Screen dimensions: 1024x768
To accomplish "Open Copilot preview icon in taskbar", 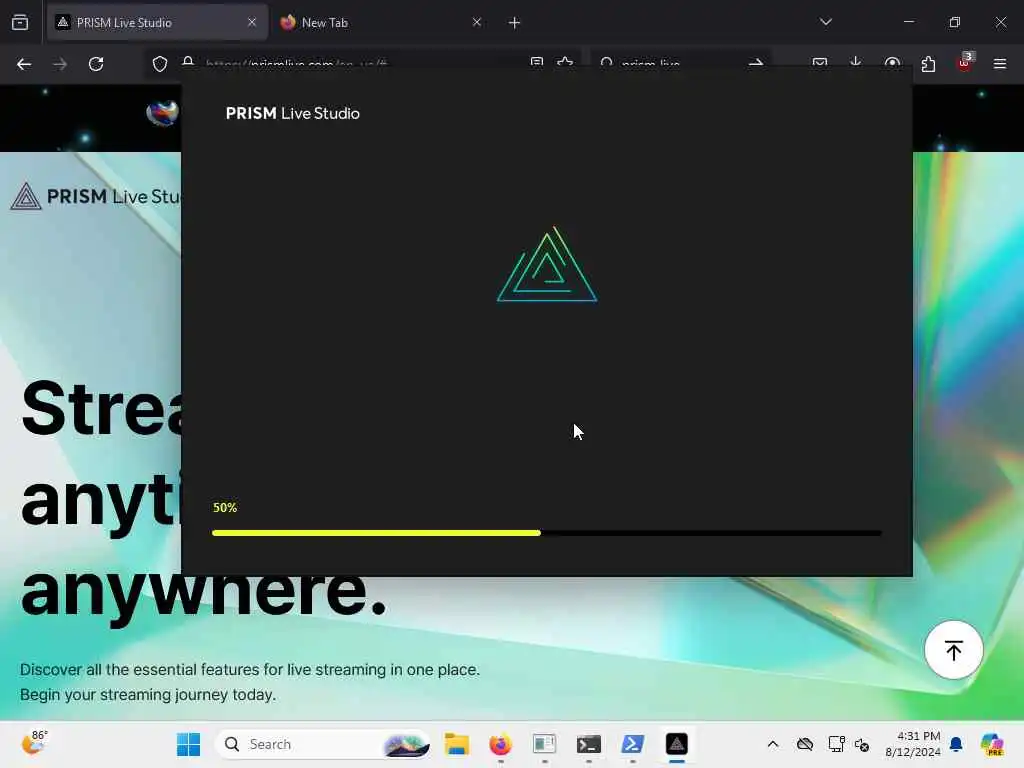I will tap(991, 744).
